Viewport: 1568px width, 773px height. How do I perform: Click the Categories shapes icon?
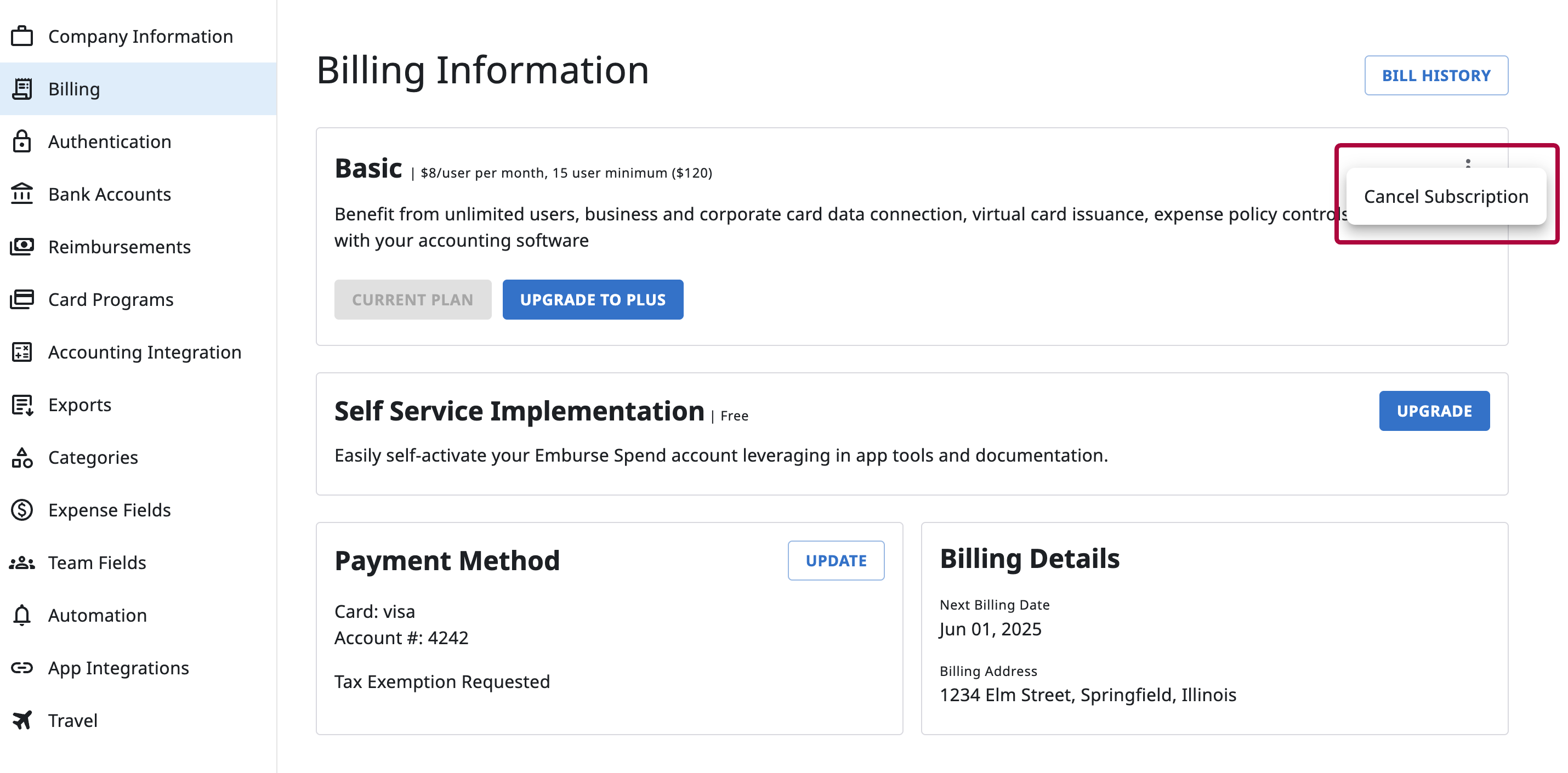pos(22,457)
